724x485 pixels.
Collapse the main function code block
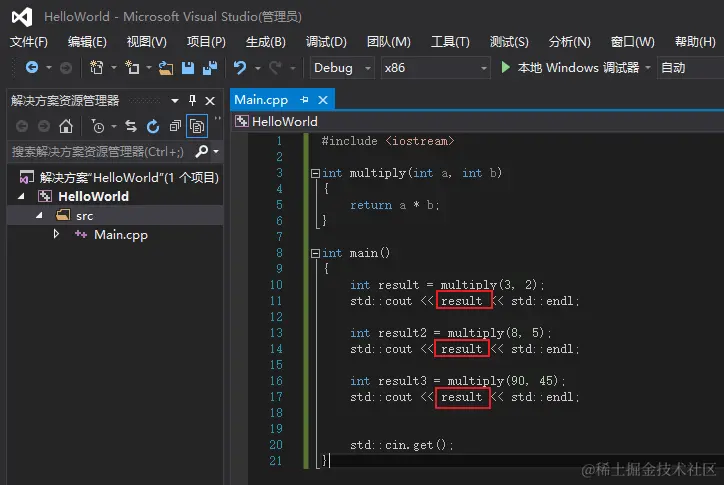[315, 253]
